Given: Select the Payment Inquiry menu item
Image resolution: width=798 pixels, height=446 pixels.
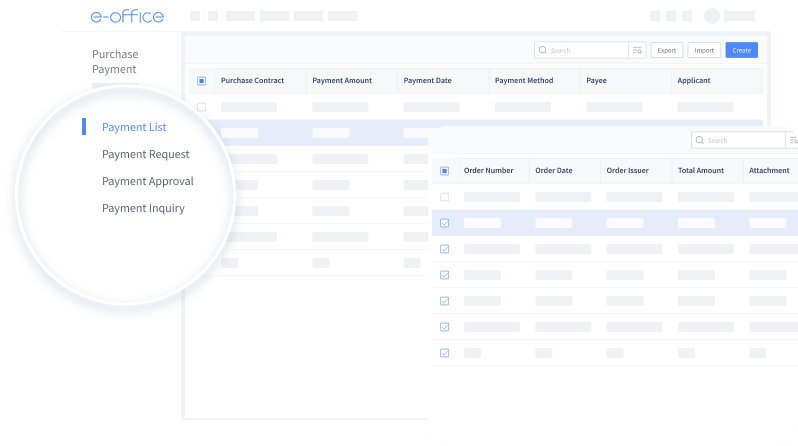Looking at the screenshot, I should [x=143, y=208].
